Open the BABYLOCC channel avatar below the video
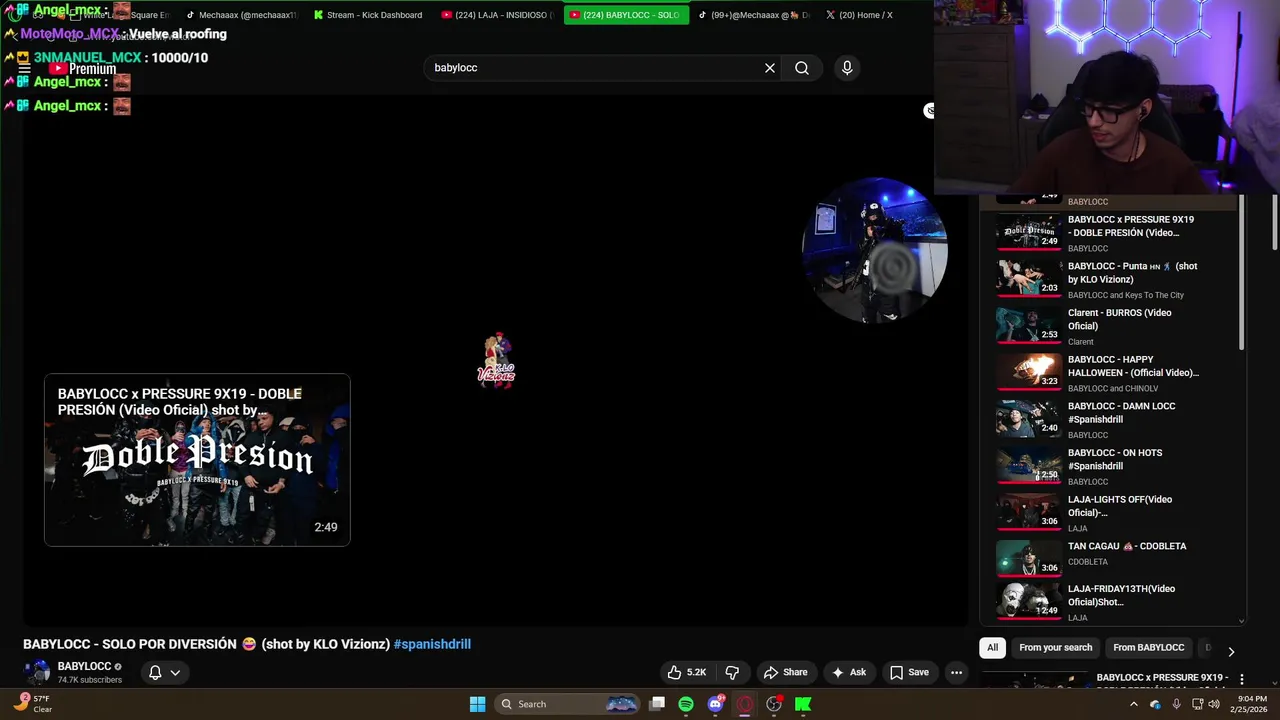 coord(37,672)
